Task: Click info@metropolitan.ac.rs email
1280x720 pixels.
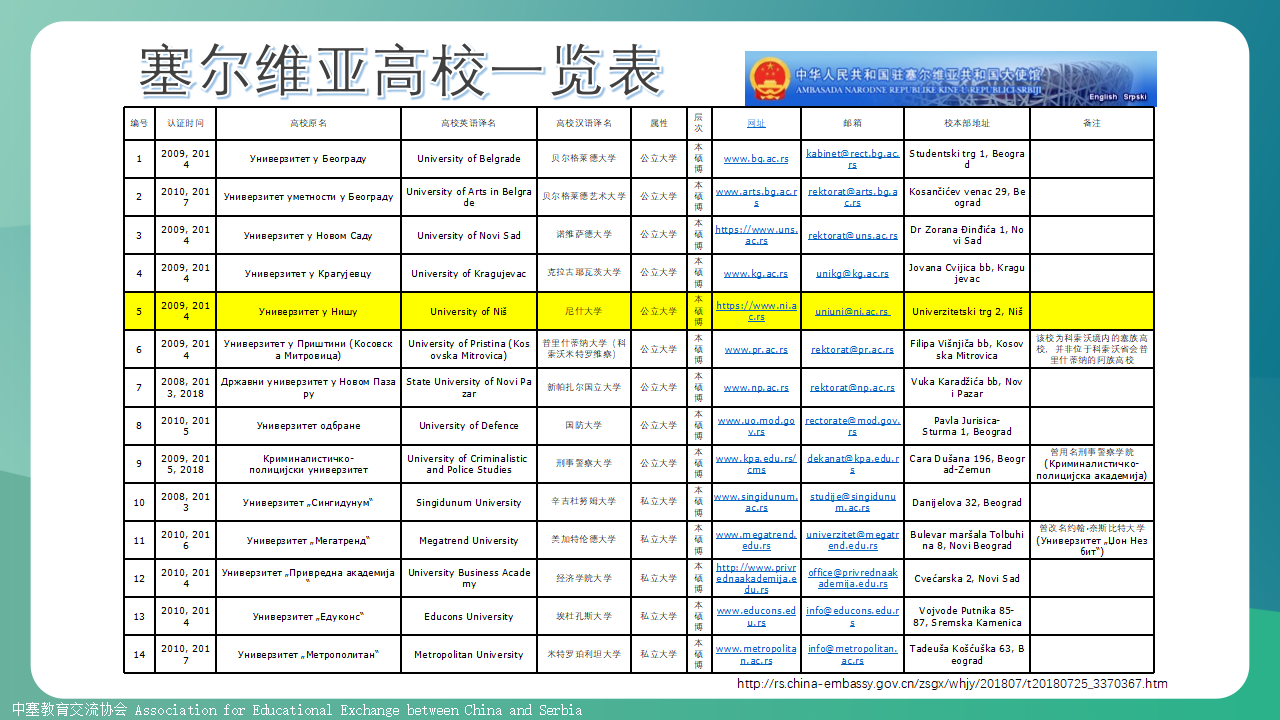Action: coord(852,654)
